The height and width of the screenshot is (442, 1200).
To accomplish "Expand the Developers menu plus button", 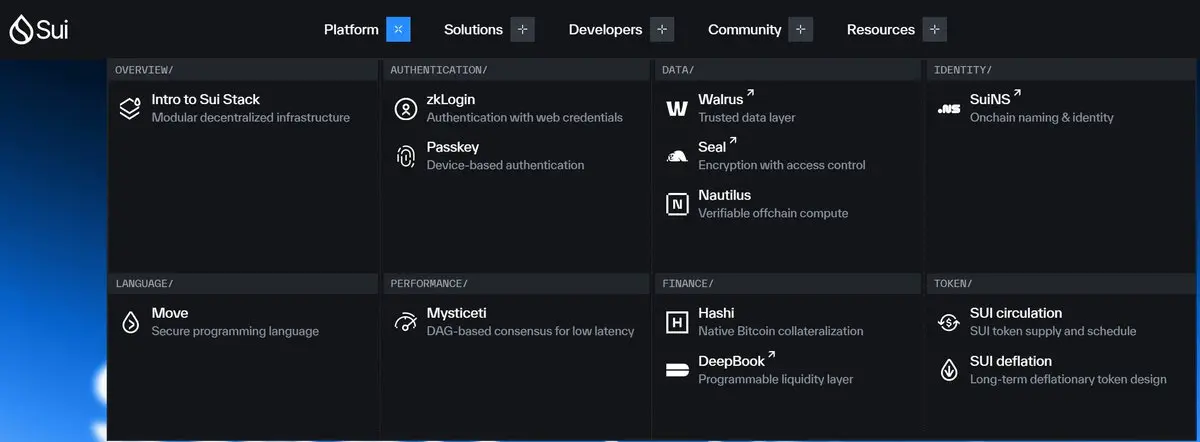I will pos(661,29).
